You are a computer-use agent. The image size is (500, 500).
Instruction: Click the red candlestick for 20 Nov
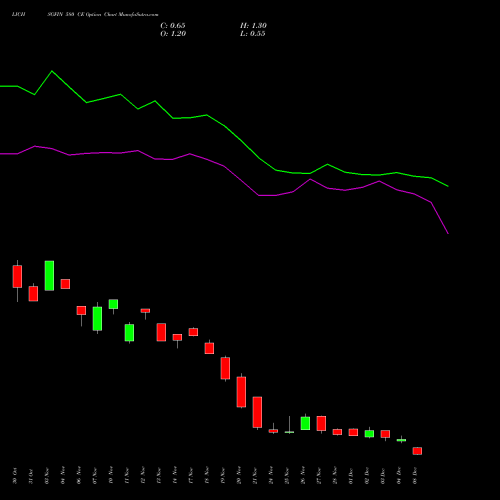(241, 392)
